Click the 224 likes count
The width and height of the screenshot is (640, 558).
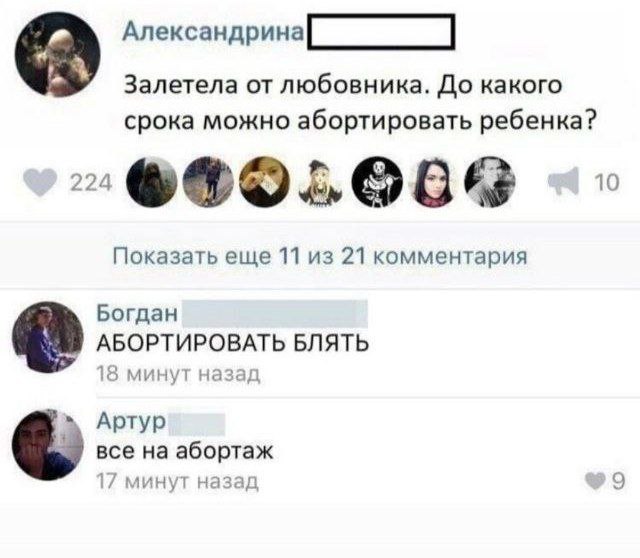(x=91, y=182)
